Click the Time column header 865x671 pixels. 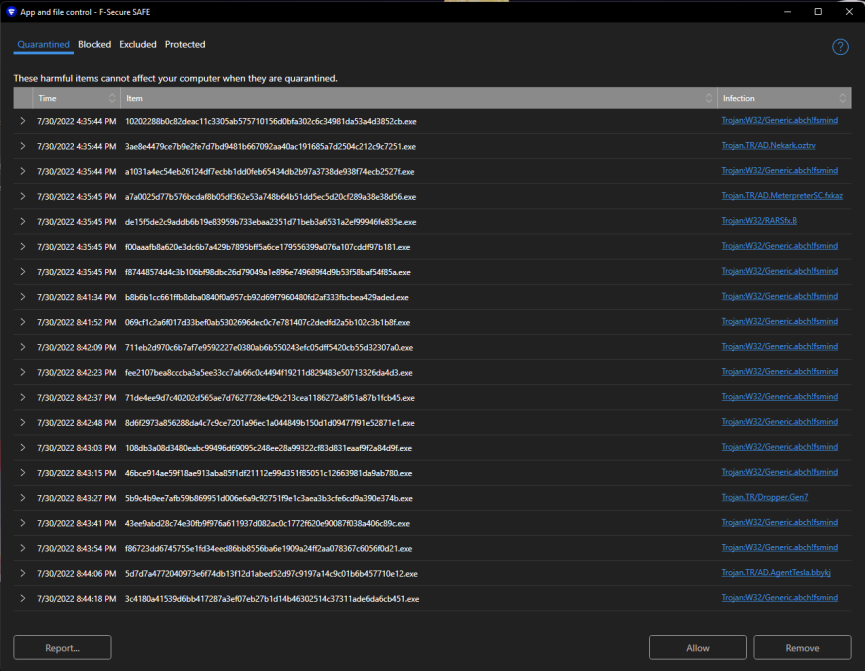click(x=76, y=98)
